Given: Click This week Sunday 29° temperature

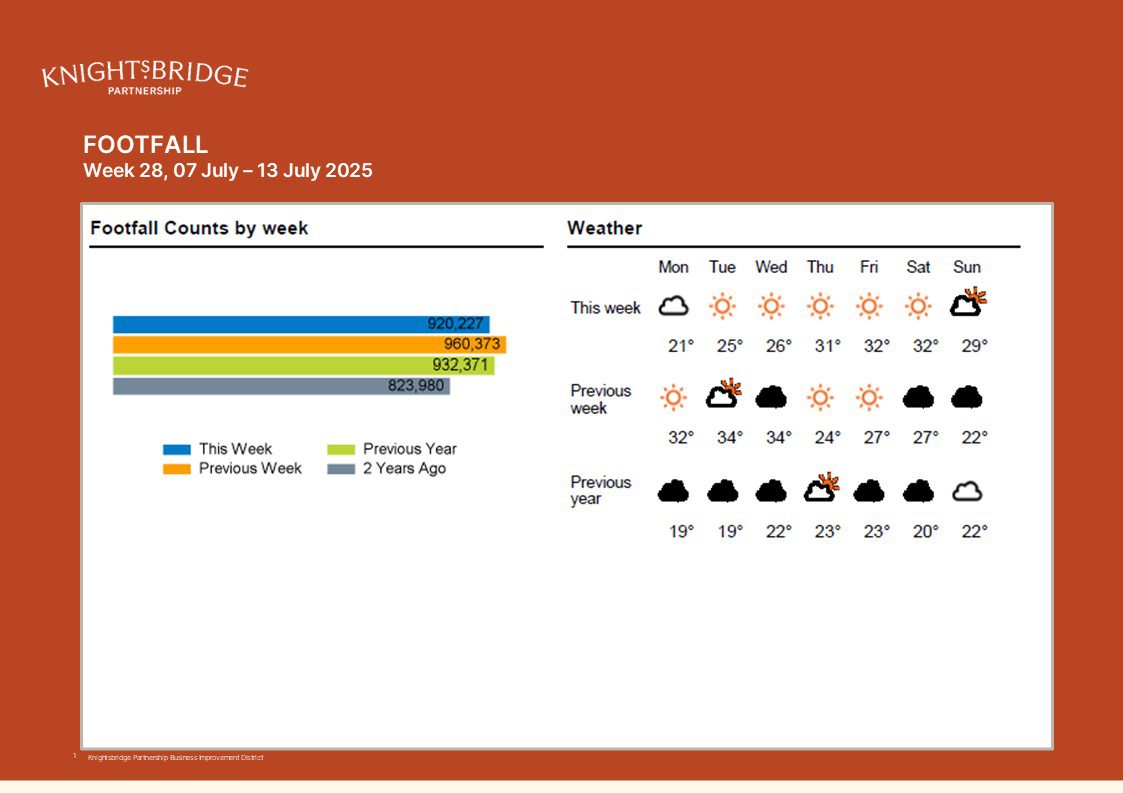Looking at the screenshot, I should click(974, 346).
